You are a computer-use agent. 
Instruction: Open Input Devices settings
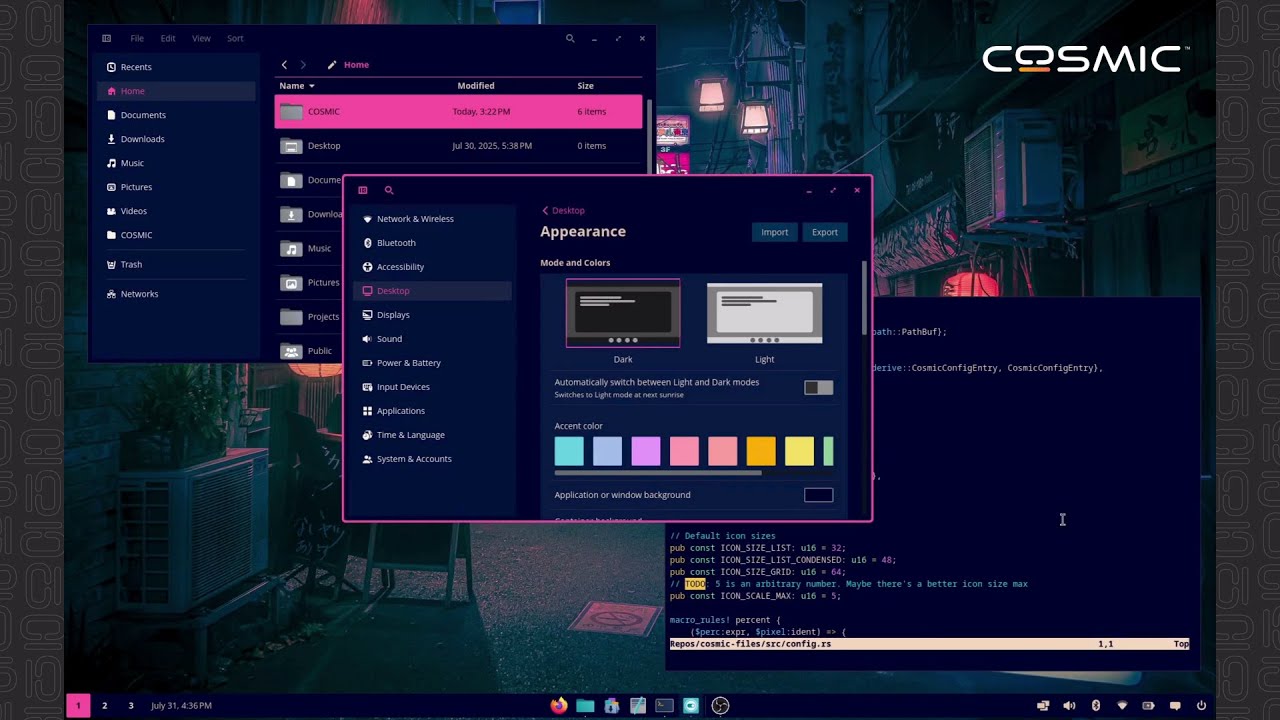pyautogui.click(x=432, y=386)
